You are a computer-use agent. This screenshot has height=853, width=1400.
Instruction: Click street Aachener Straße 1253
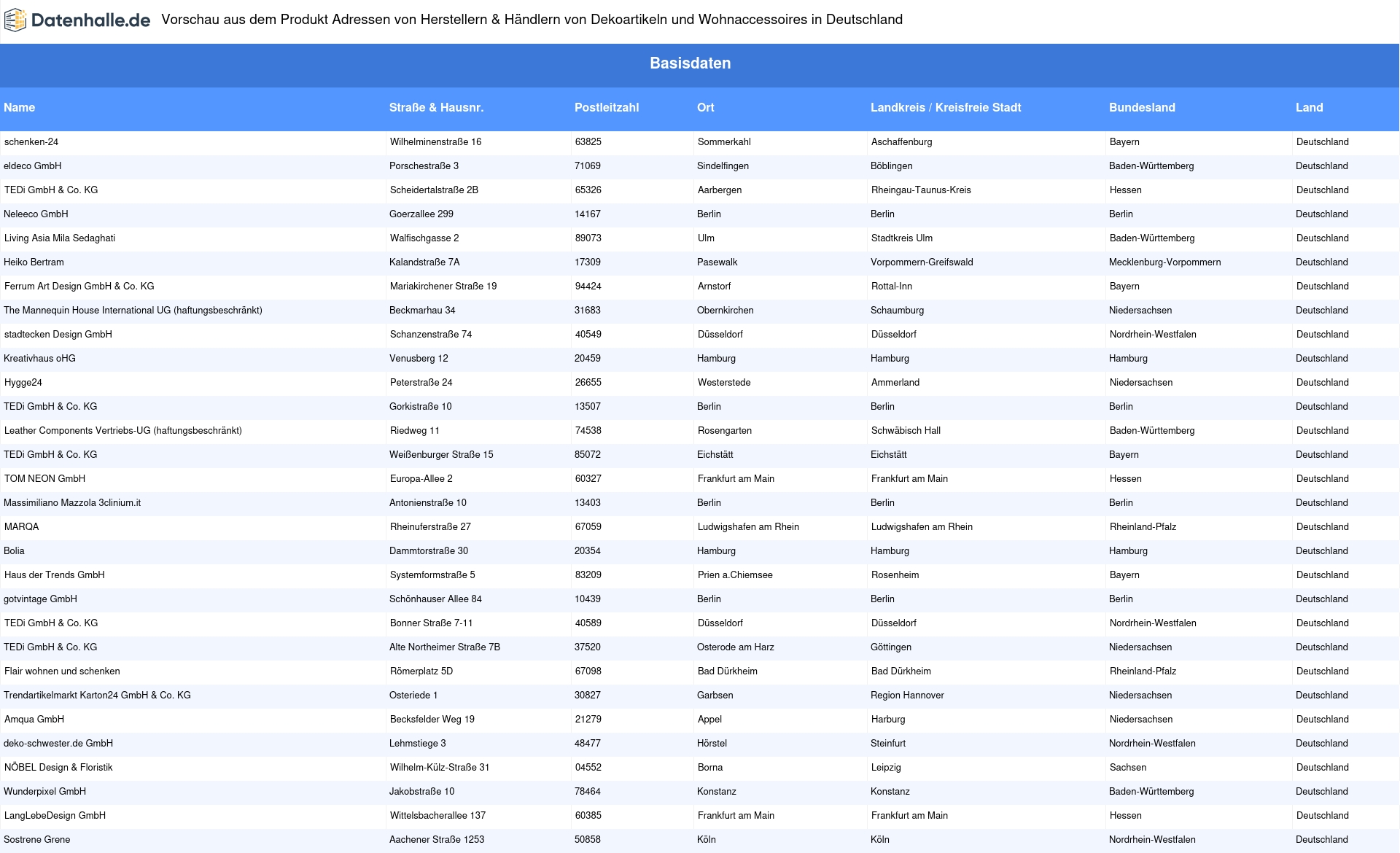[437, 840]
